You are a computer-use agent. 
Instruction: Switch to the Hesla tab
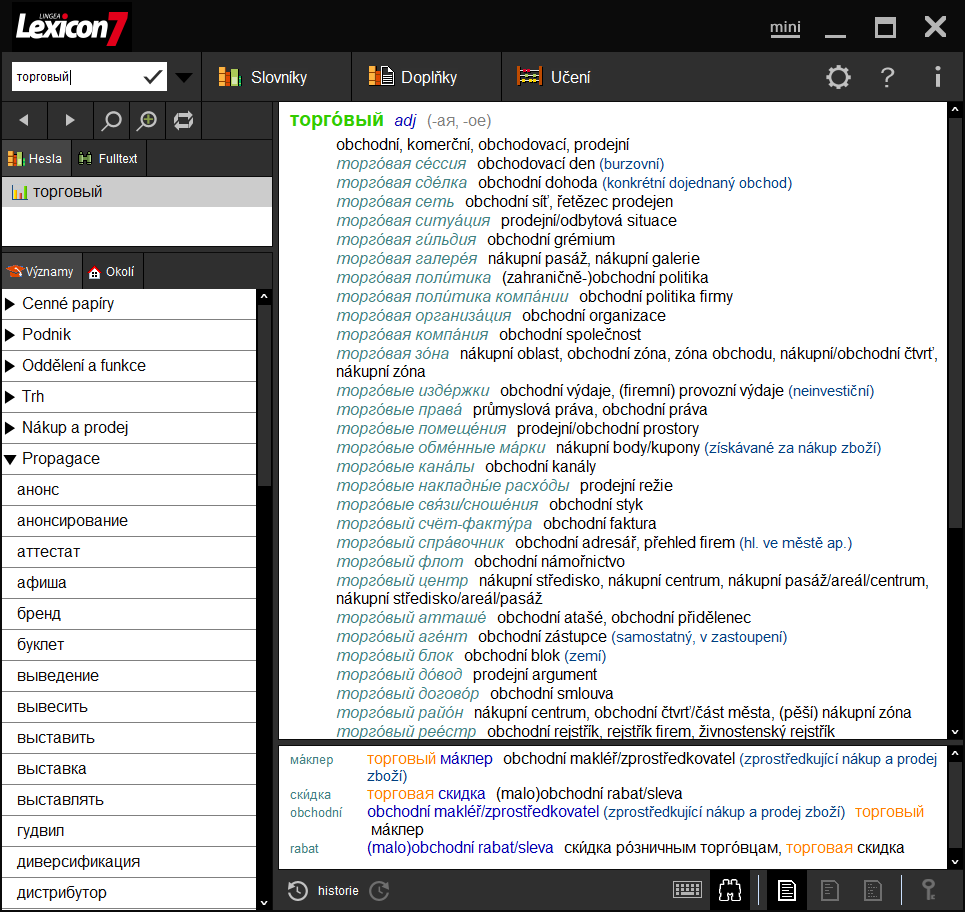click(36, 159)
